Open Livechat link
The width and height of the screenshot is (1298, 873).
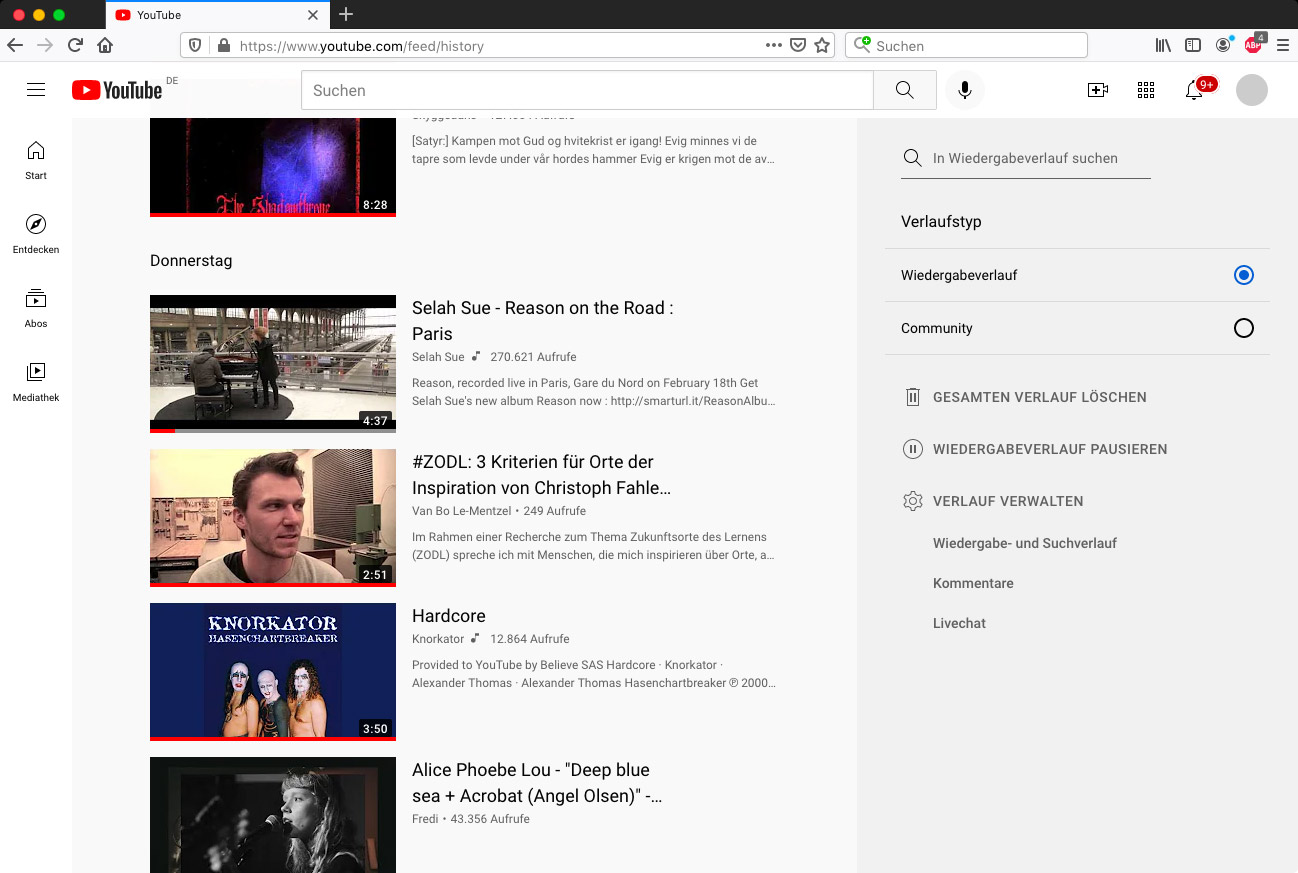coord(959,623)
